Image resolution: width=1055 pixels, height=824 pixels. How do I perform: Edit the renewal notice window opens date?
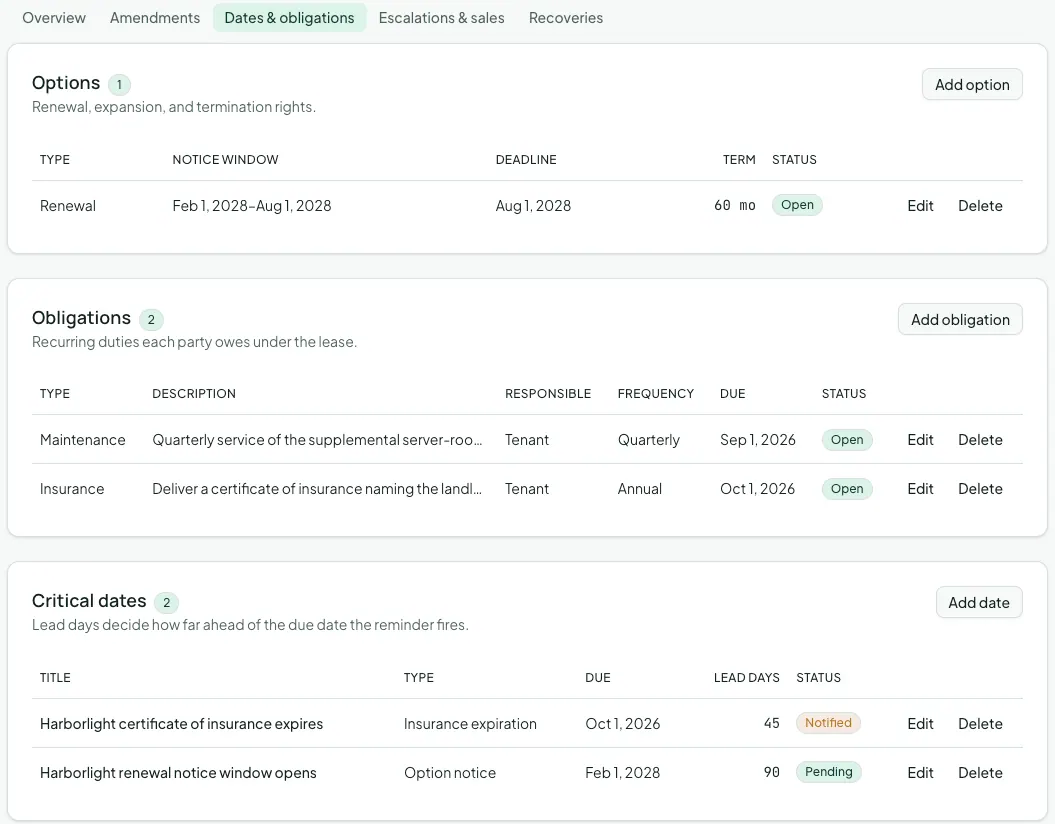[x=920, y=773]
